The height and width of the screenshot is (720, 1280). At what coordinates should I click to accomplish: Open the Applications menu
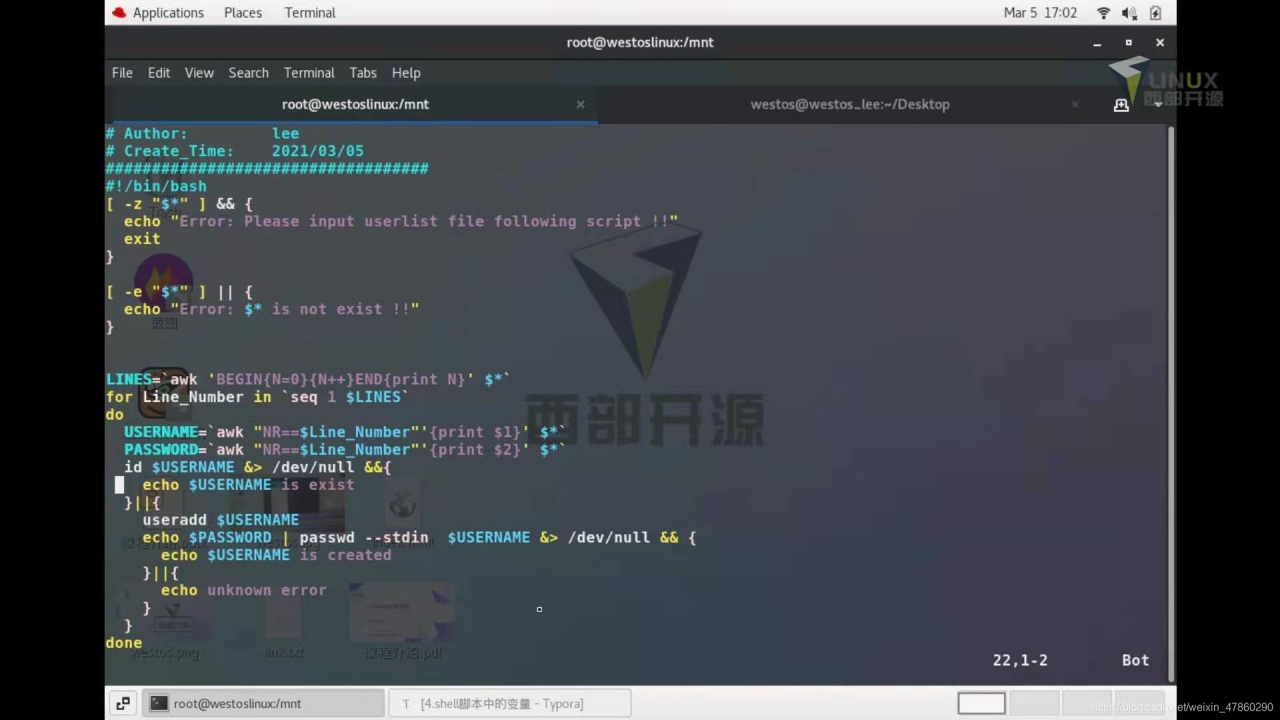[168, 13]
